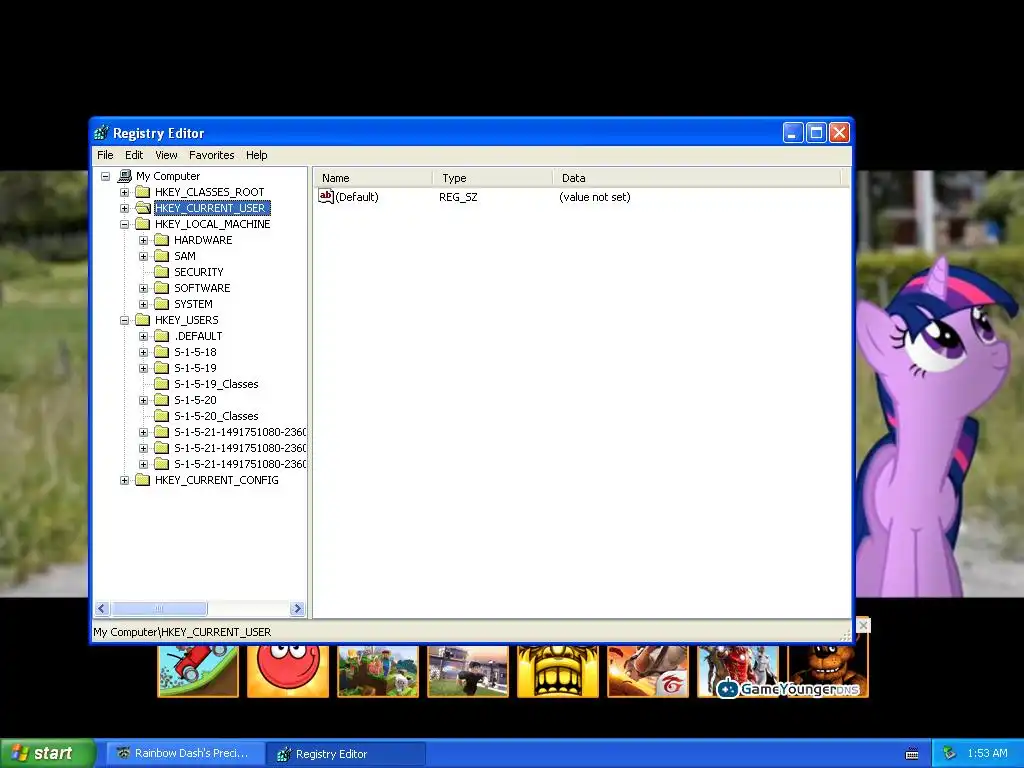Click tree pane scroll right arrow
Image resolution: width=1024 pixels, height=768 pixels.
pyautogui.click(x=297, y=609)
